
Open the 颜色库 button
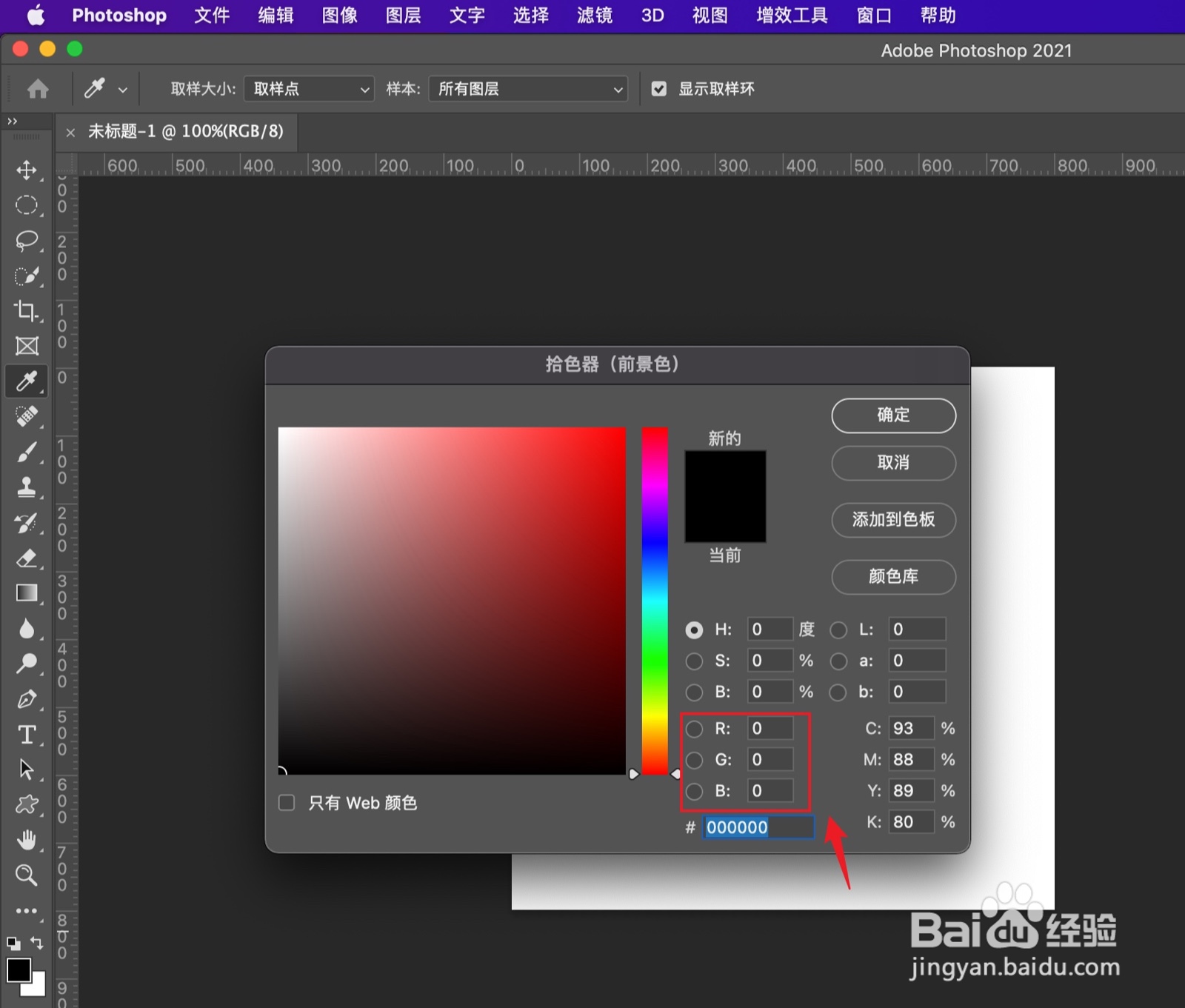(893, 576)
